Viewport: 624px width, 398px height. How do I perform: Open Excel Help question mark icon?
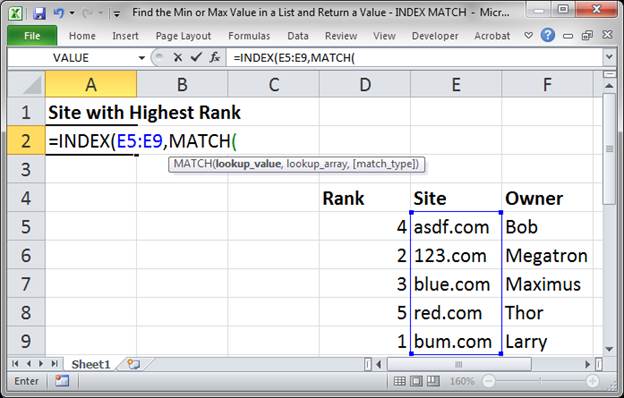548,35
